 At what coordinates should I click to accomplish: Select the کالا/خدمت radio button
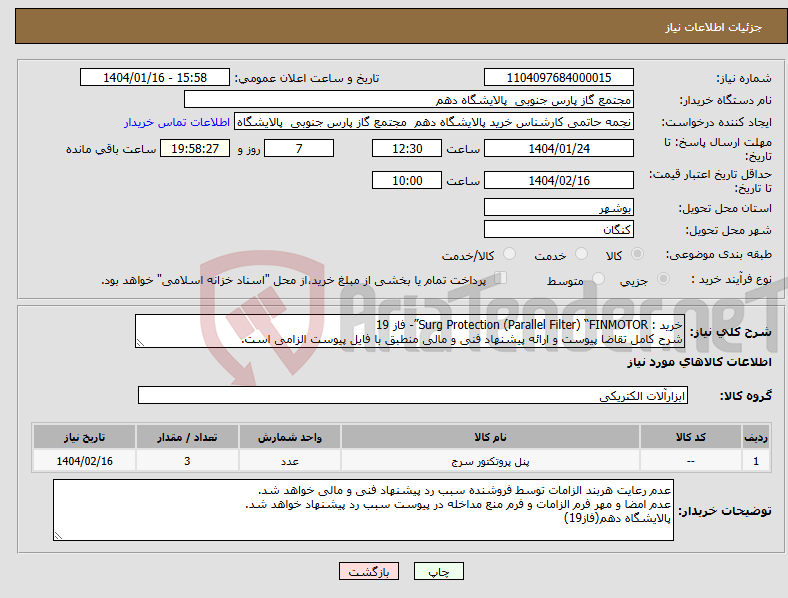(x=509, y=254)
